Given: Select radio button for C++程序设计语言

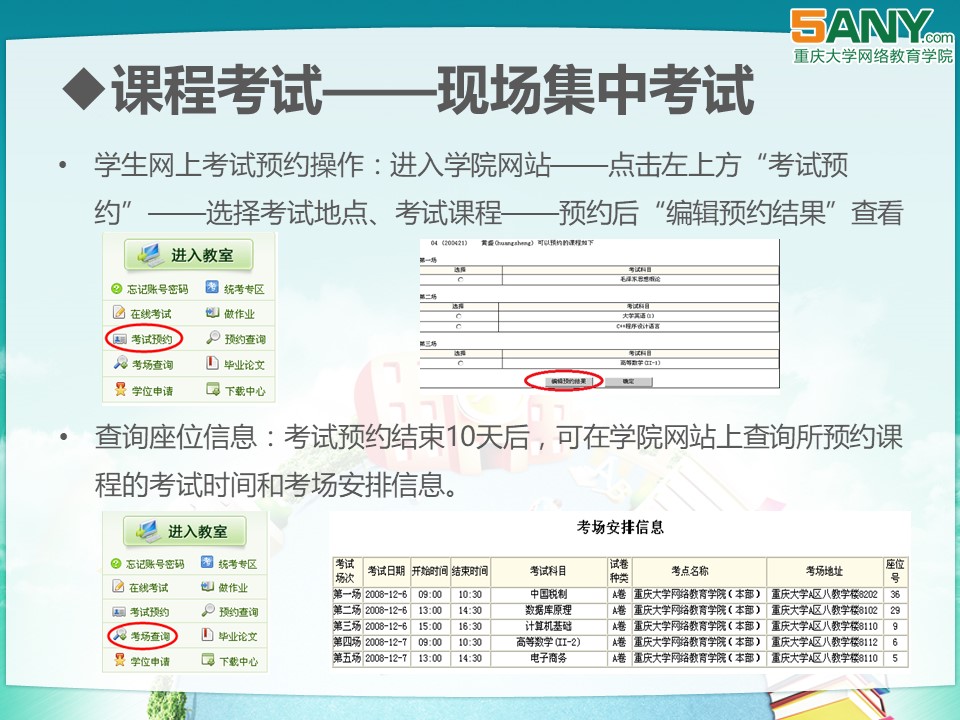Looking at the screenshot, I should 459,326.
